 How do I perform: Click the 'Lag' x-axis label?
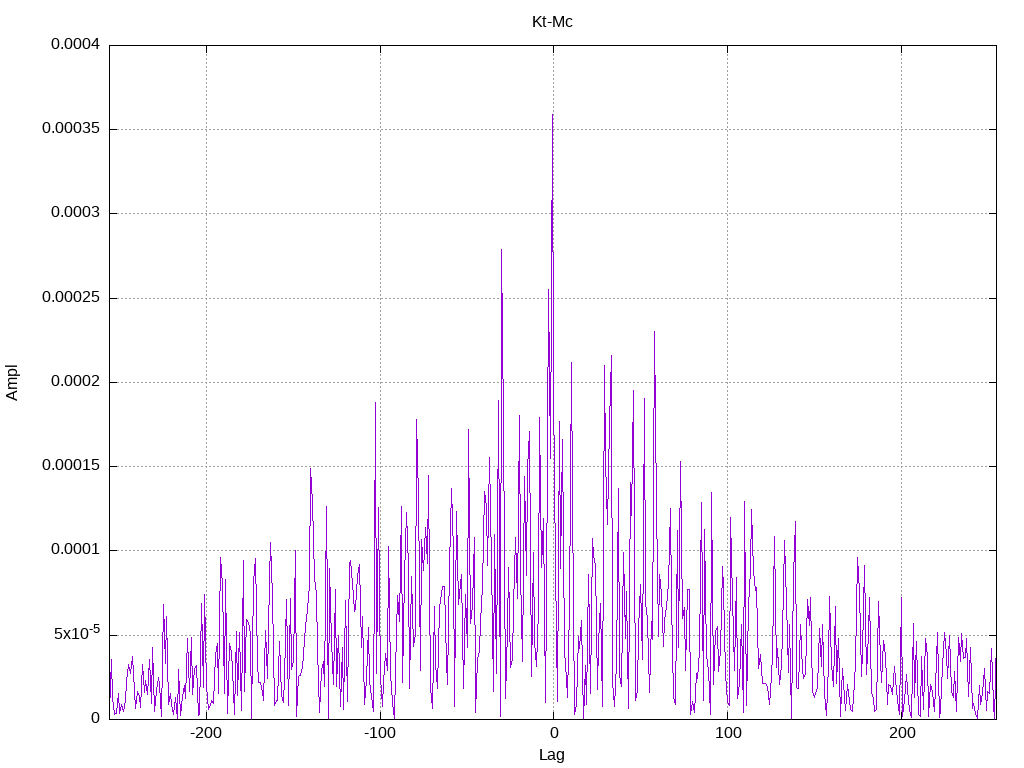552,754
